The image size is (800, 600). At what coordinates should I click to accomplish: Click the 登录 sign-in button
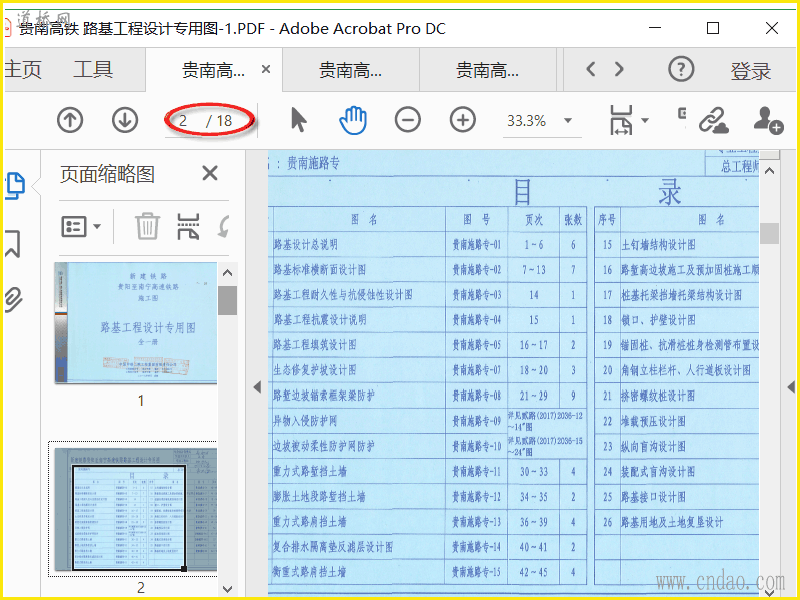point(751,71)
